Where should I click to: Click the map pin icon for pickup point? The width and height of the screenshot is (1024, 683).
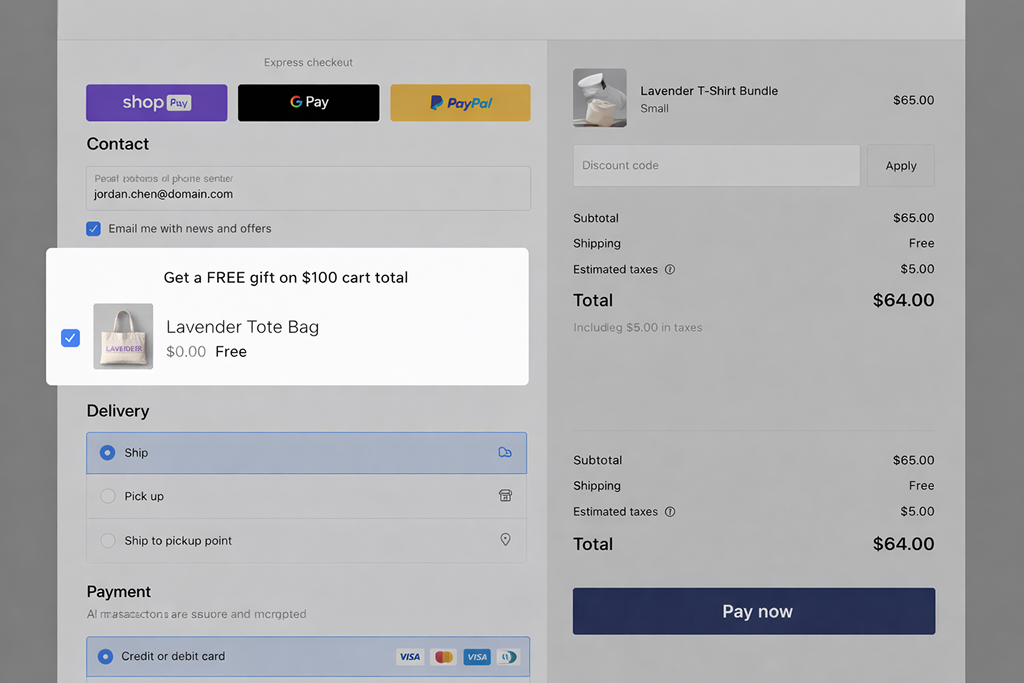[505, 540]
